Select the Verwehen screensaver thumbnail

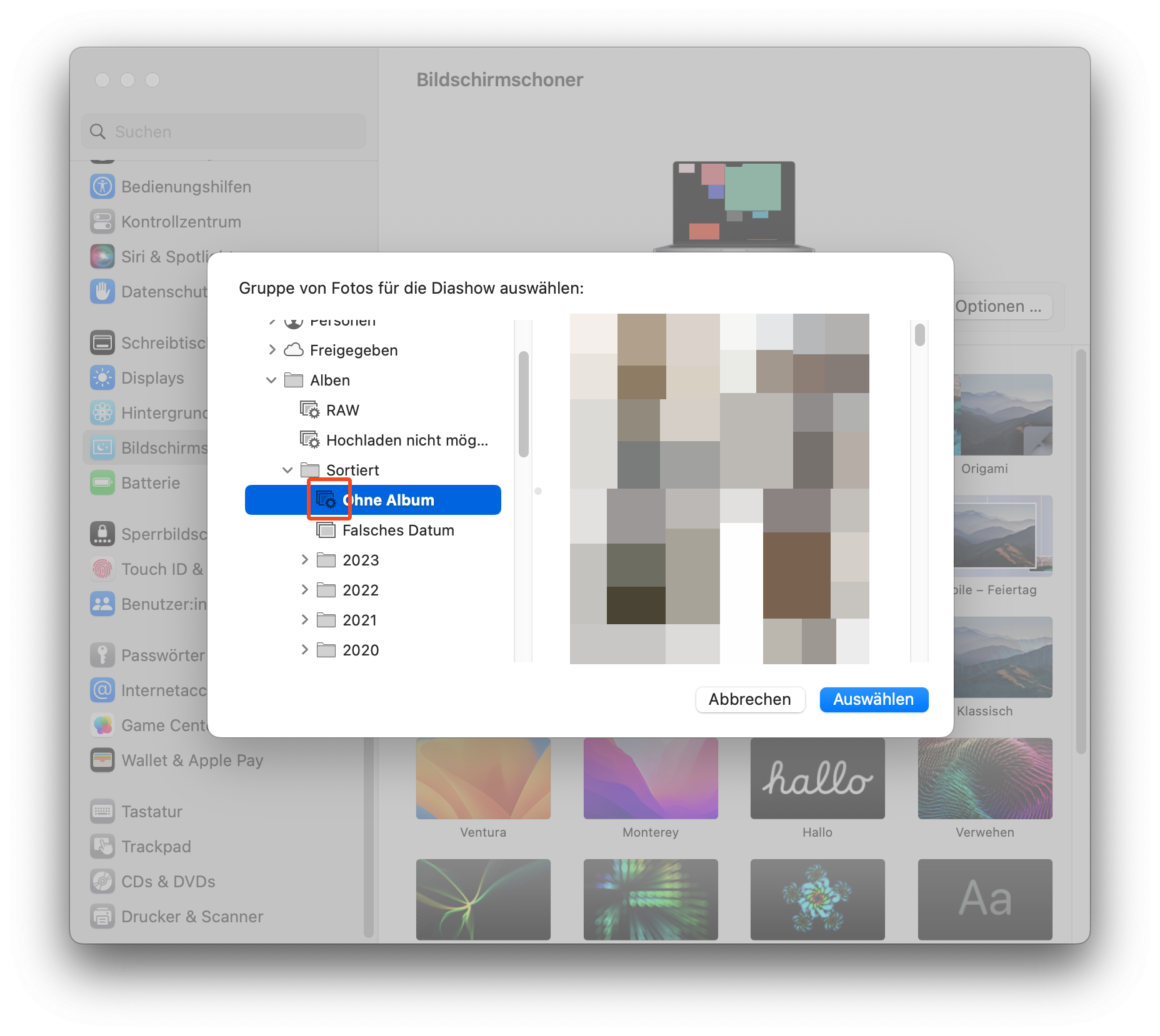pos(985,778)
